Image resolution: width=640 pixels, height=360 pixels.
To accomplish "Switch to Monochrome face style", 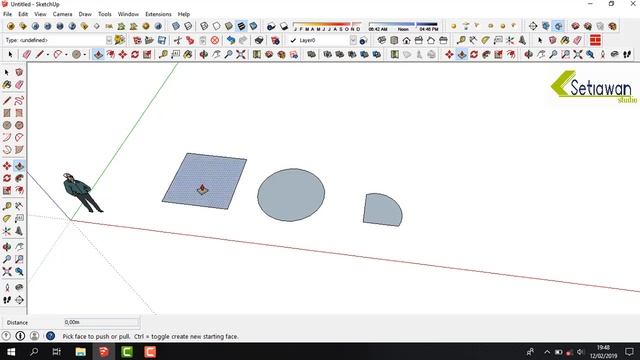I will 253,26.
